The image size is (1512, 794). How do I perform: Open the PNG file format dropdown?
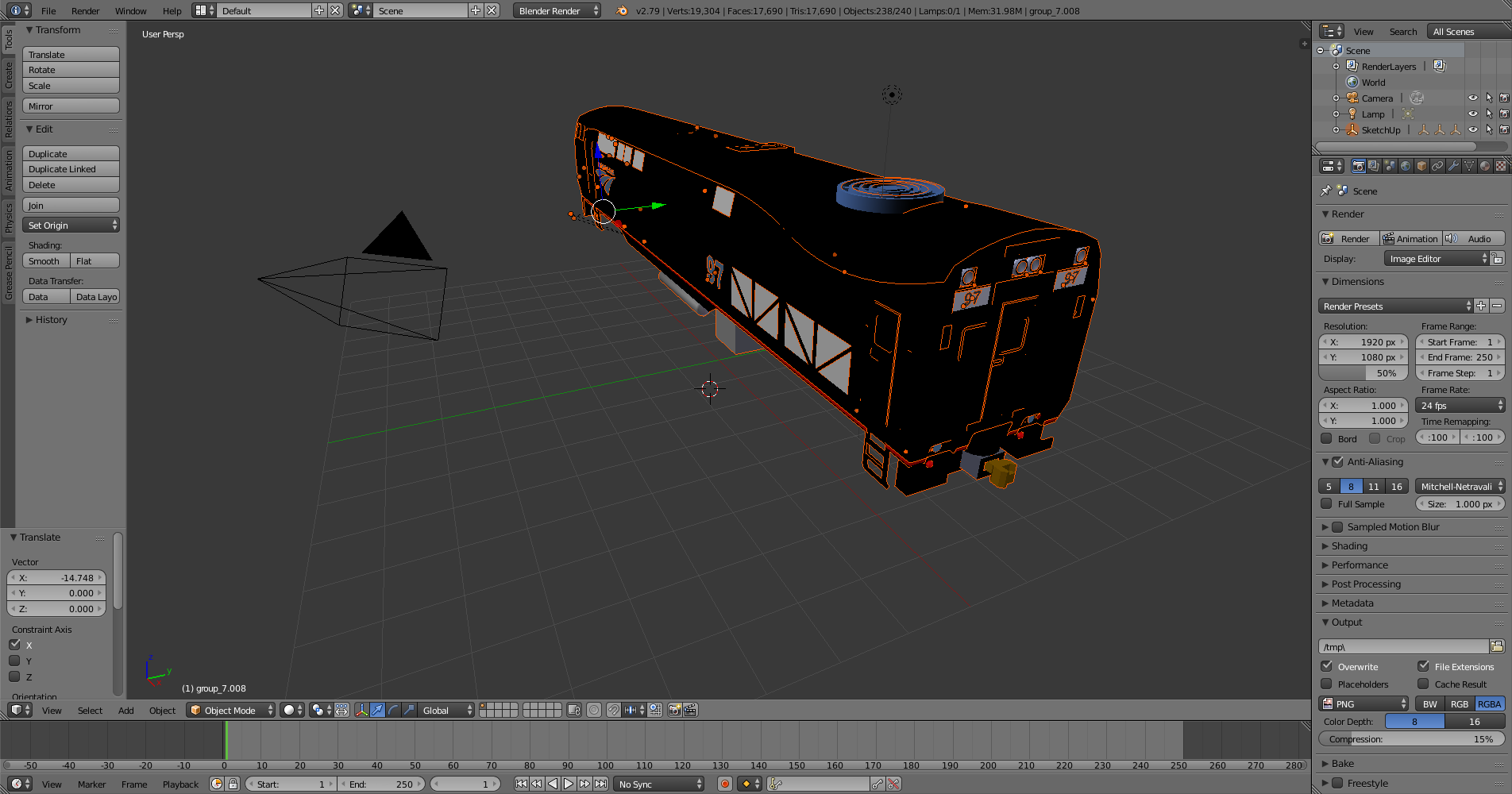[1363, 703]
